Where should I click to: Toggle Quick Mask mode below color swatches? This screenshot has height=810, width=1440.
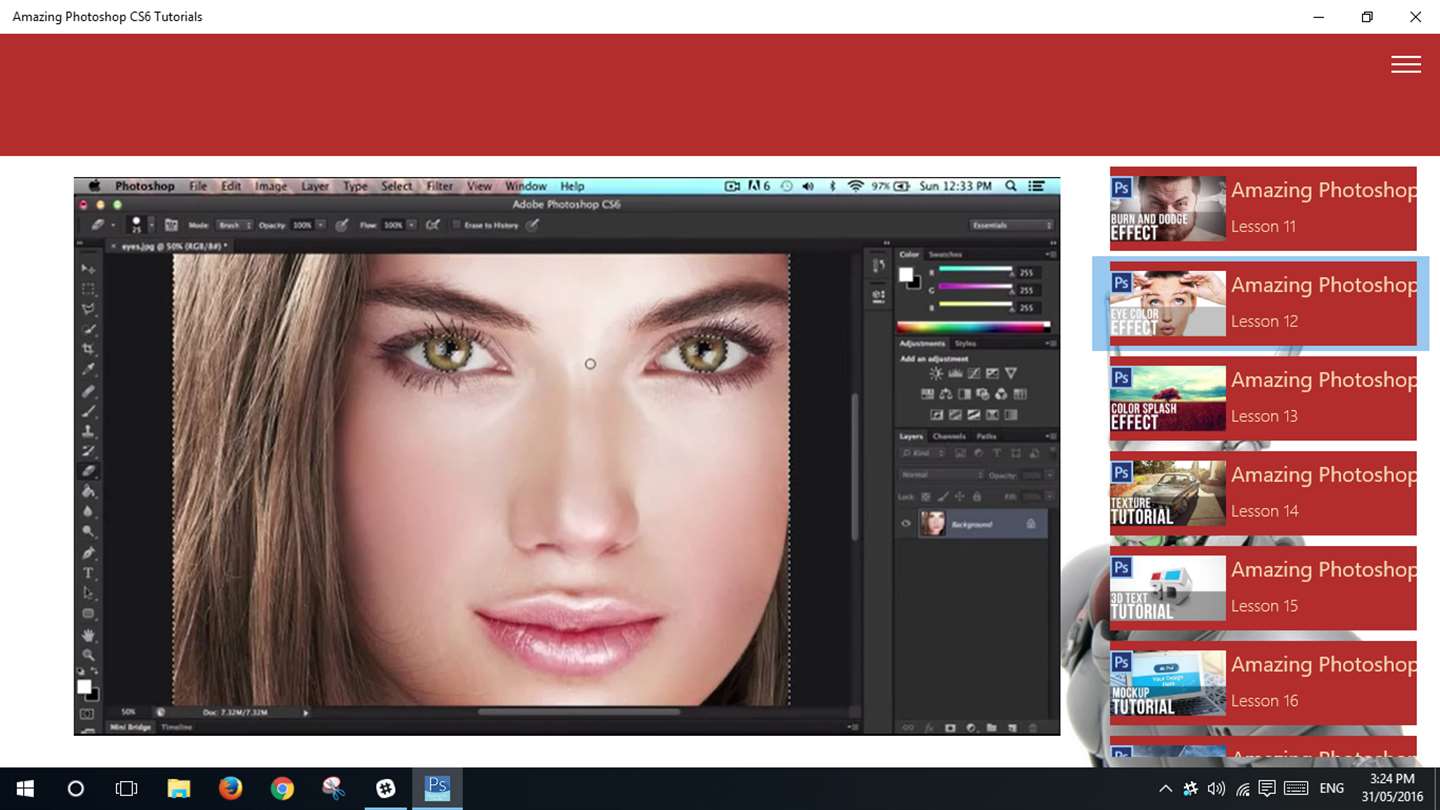(87, 714)
